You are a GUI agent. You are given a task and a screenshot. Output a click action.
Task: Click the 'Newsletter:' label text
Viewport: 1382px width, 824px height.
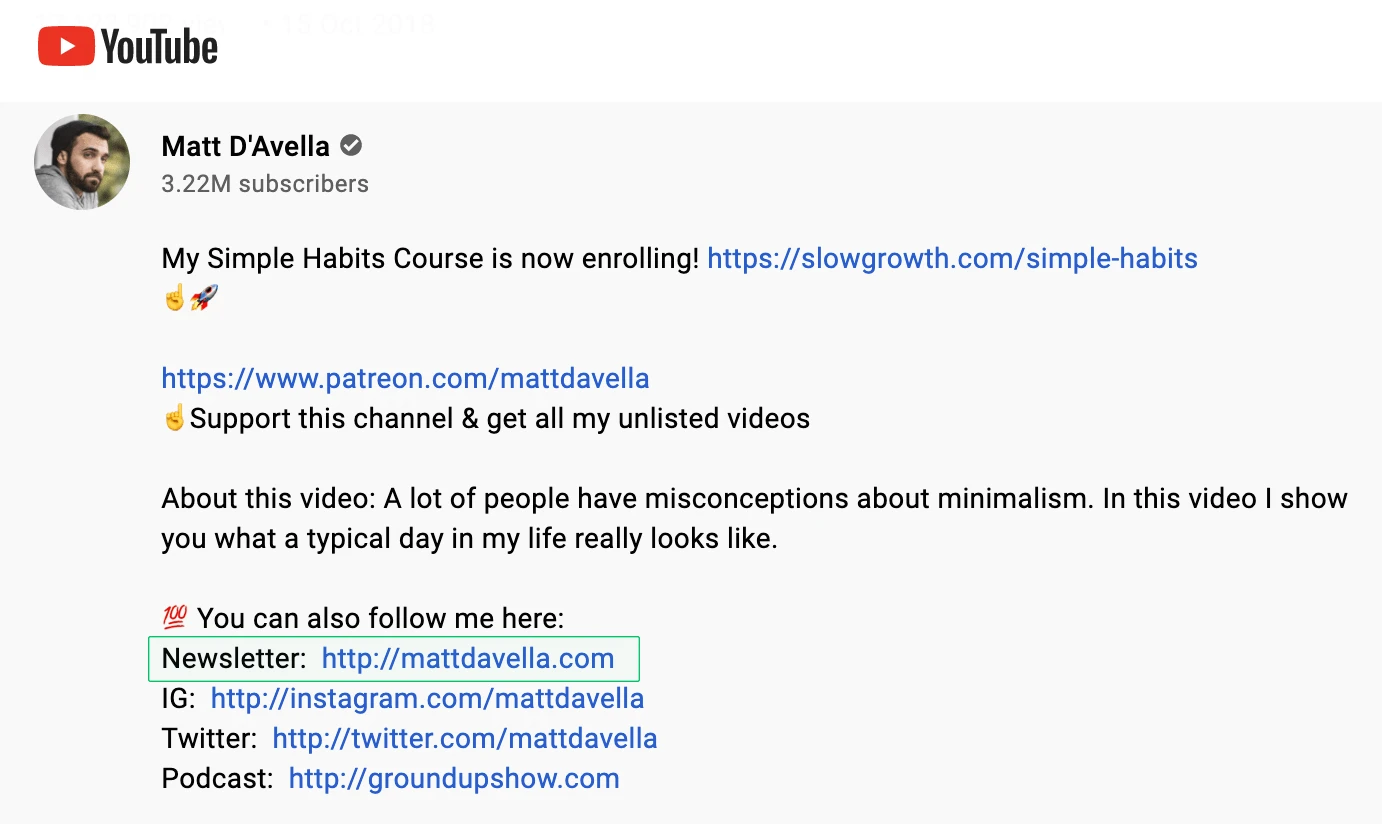[x=234, y=658]
